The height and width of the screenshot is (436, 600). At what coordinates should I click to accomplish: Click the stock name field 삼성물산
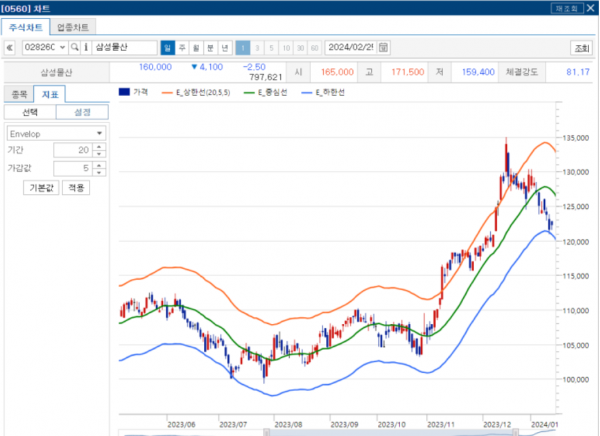125,47
